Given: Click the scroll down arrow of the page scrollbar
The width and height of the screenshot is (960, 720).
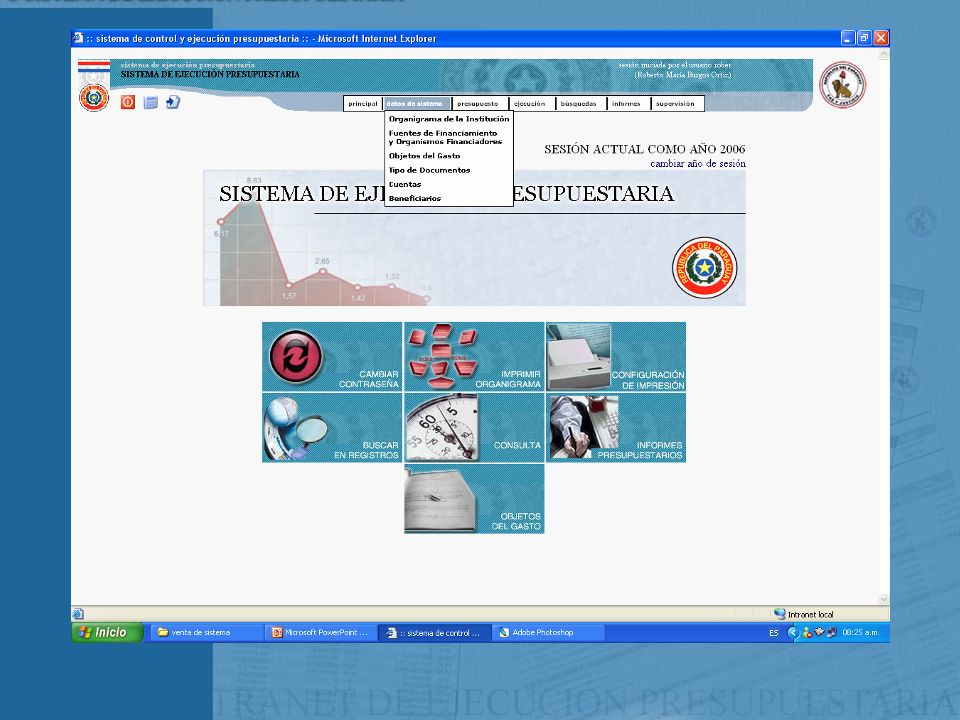Looking at the screenshot, I should pyautogui.click(x=883, y=599).
